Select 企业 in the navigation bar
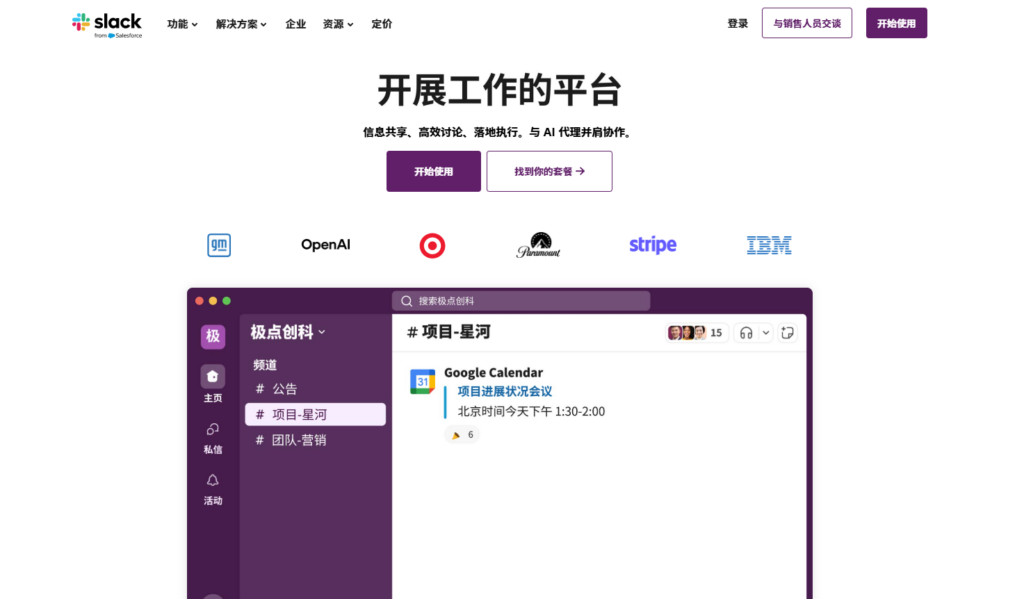 click(295, 24)
